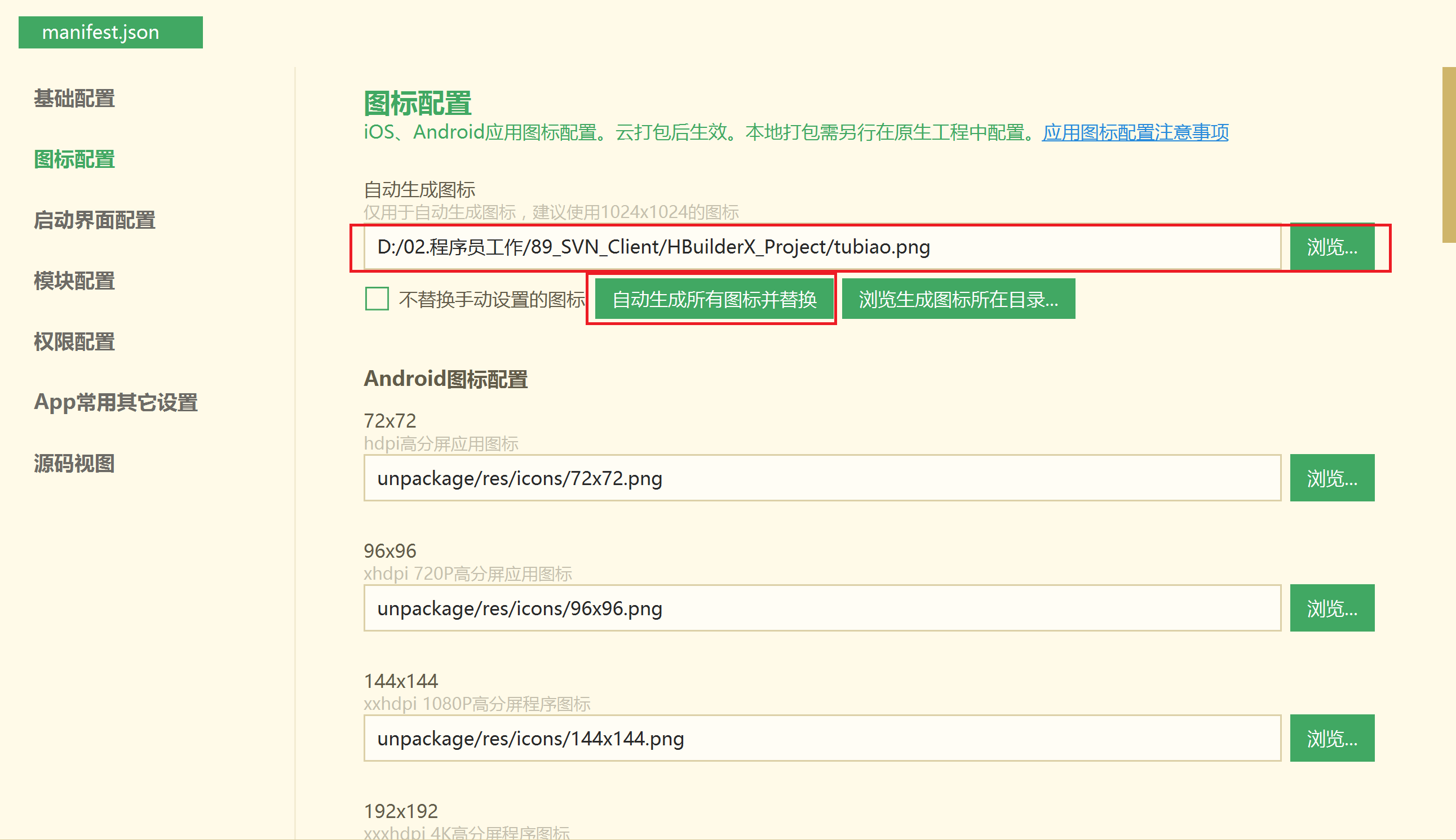The height and width of the screenshot is (840, 1456).
Task: Switch to App常用其它设置
Action: pyautogui.click(x=116, y=403)
